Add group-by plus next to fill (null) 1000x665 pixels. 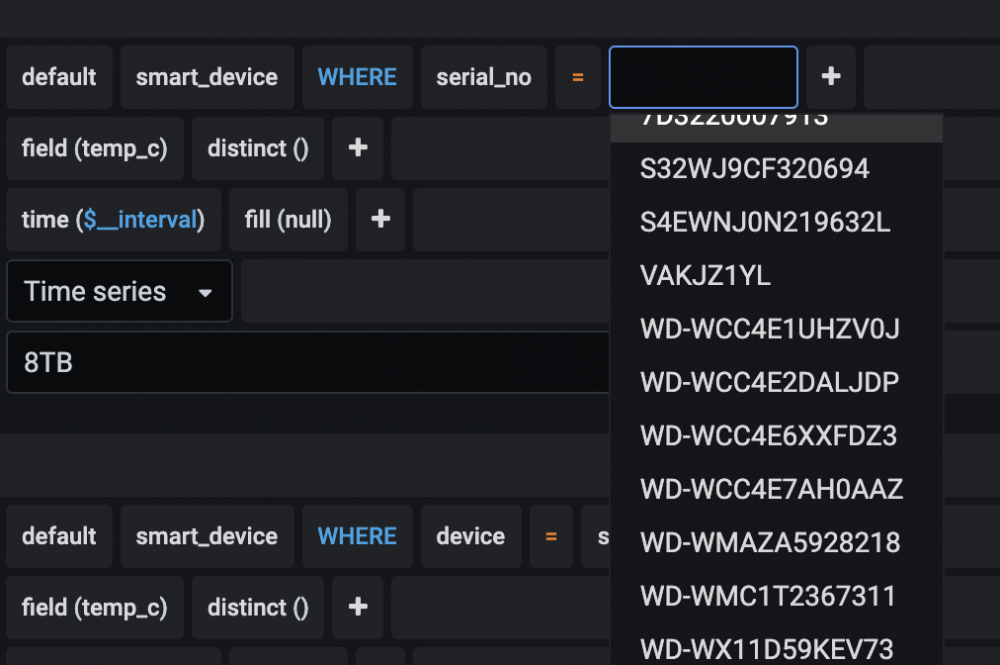(x=381, y=220)
